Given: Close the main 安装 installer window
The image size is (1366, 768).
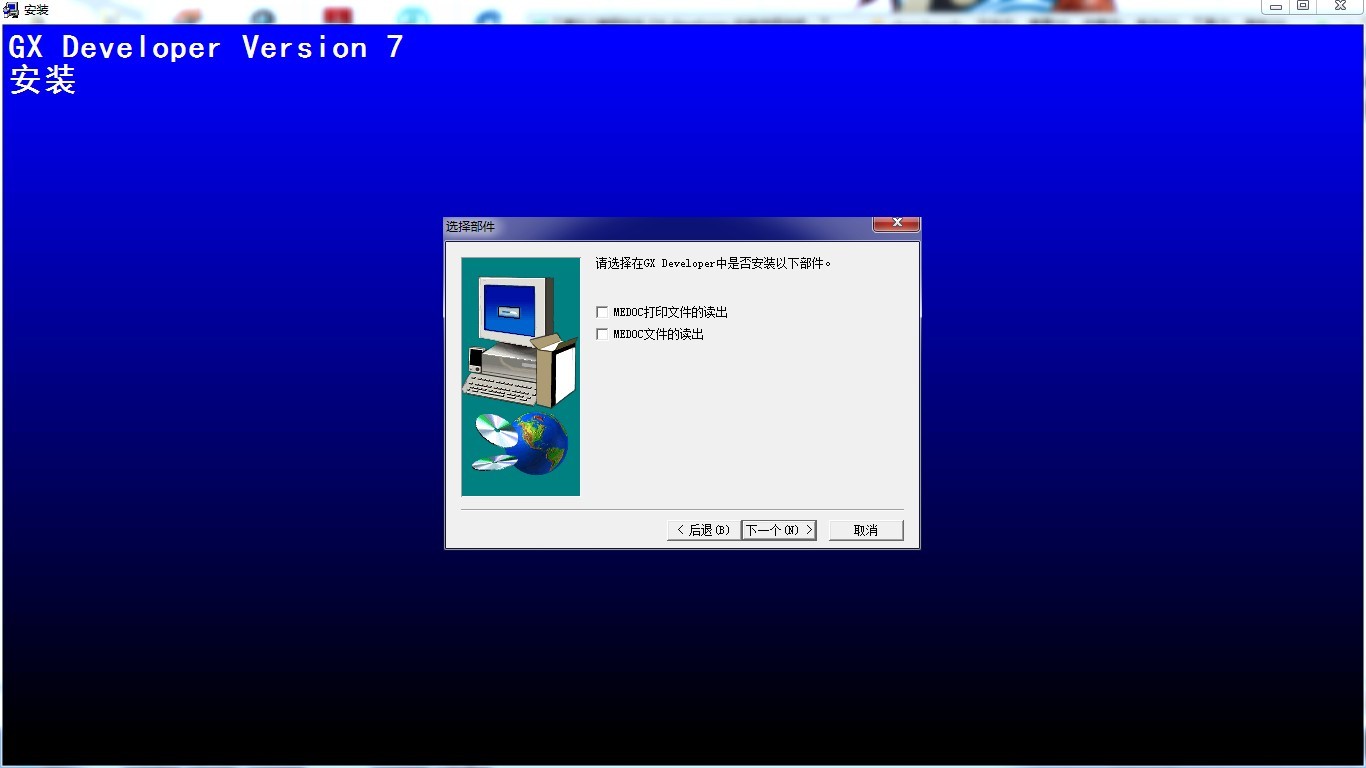Looking at the screenshot, I should pyautogui.click(x=1340, y=7).
